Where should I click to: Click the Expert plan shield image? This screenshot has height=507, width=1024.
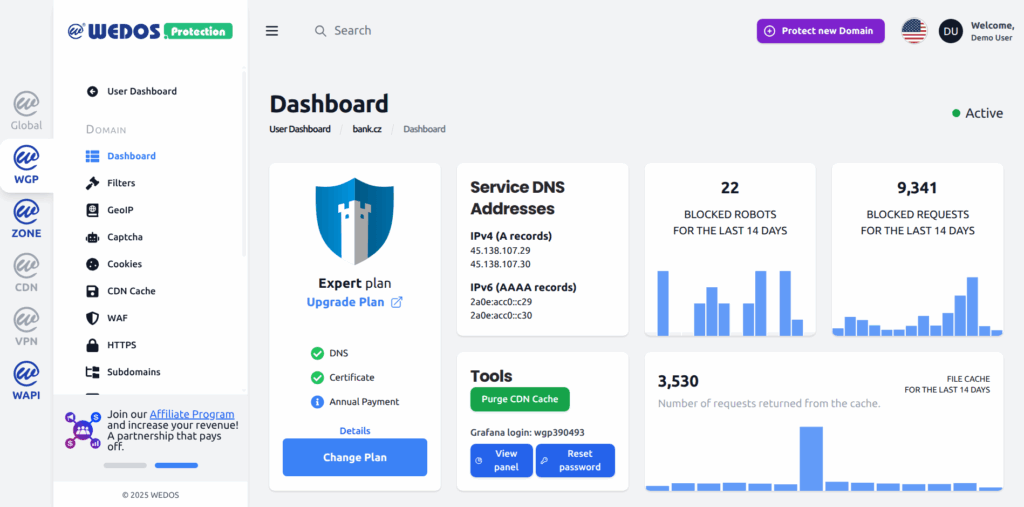355,221
